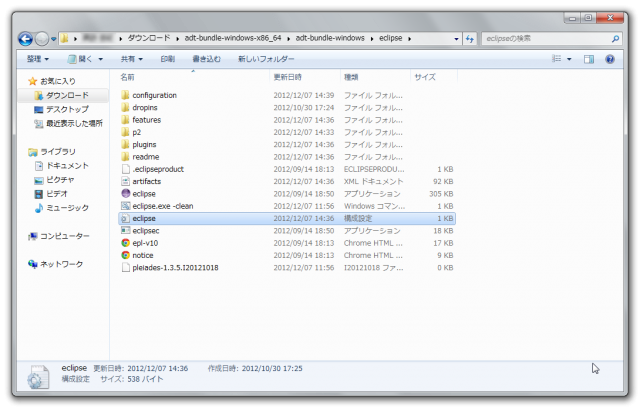
Task: Click the 305 KB size cell
Action: pyautogui.click(x=441, y=194)
